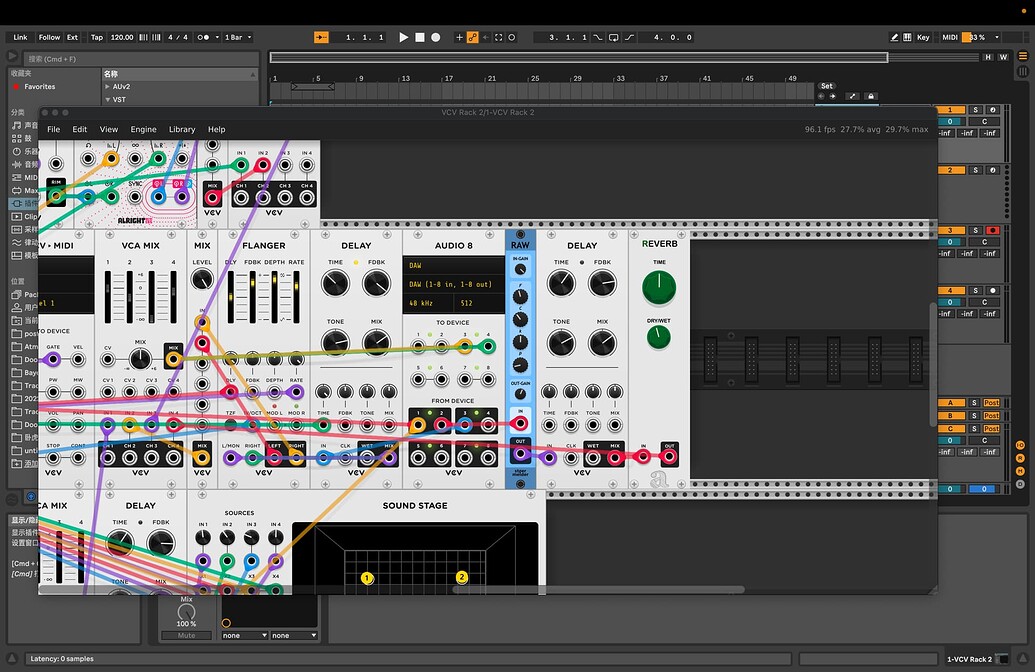
Task: Toggle the metronome icon
Action: 203,38
